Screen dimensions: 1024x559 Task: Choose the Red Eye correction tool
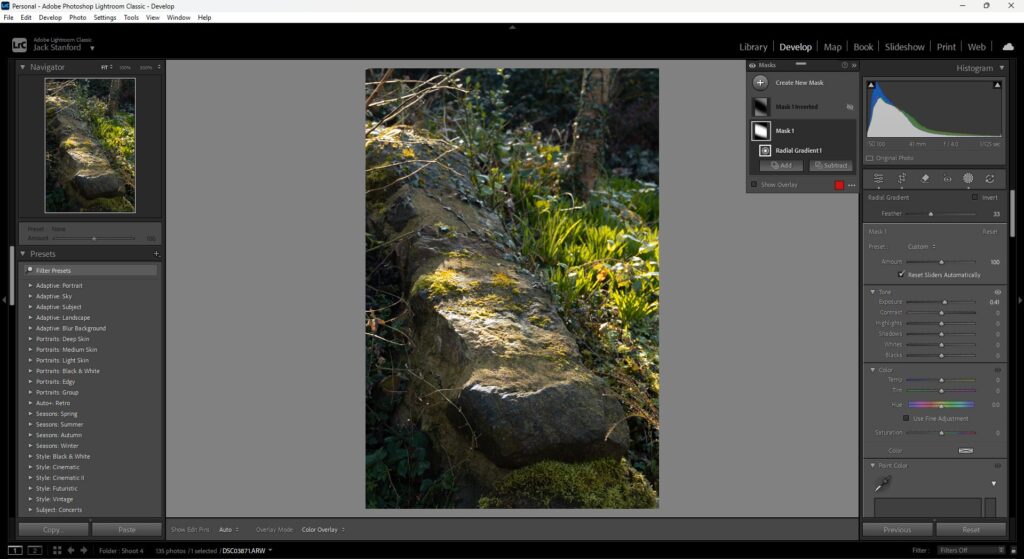click(947, 178)
